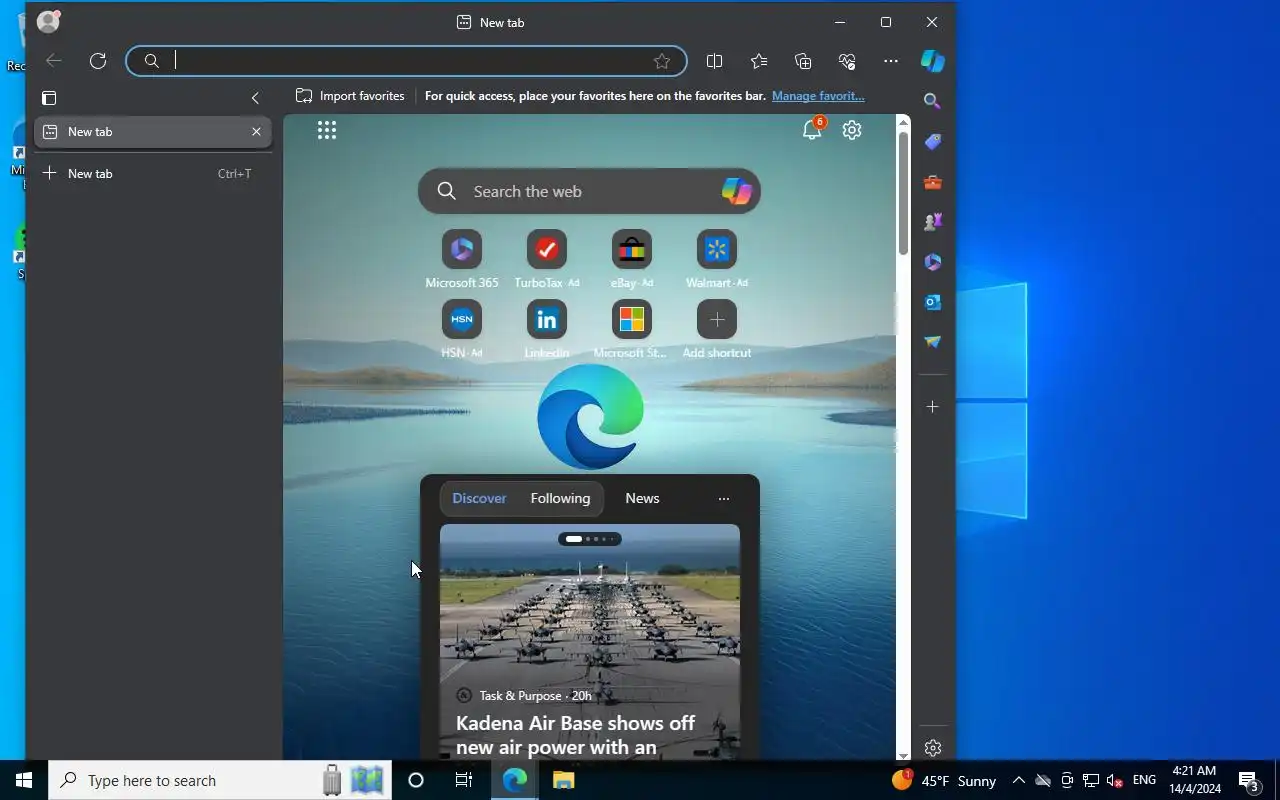
Task: Open the ENG language indicator
Action: point(1145,780)
